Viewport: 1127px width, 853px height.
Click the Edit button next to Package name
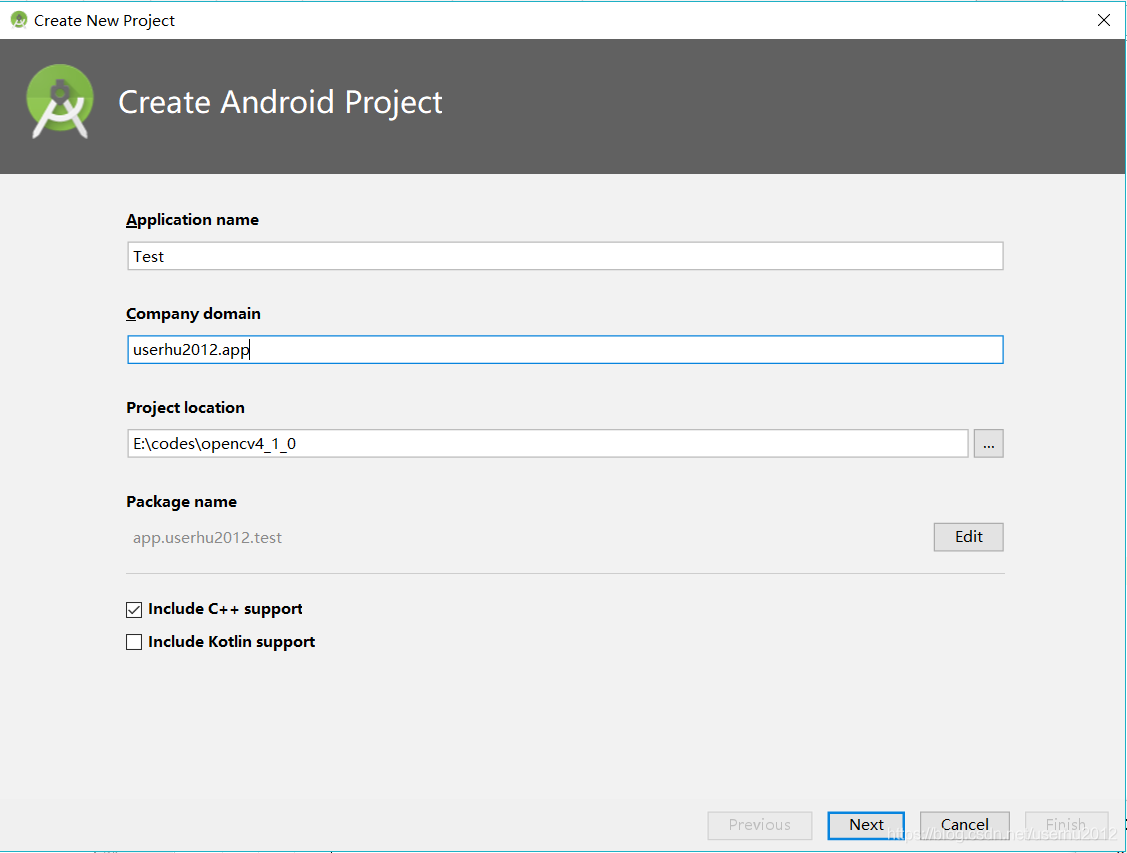967,537
